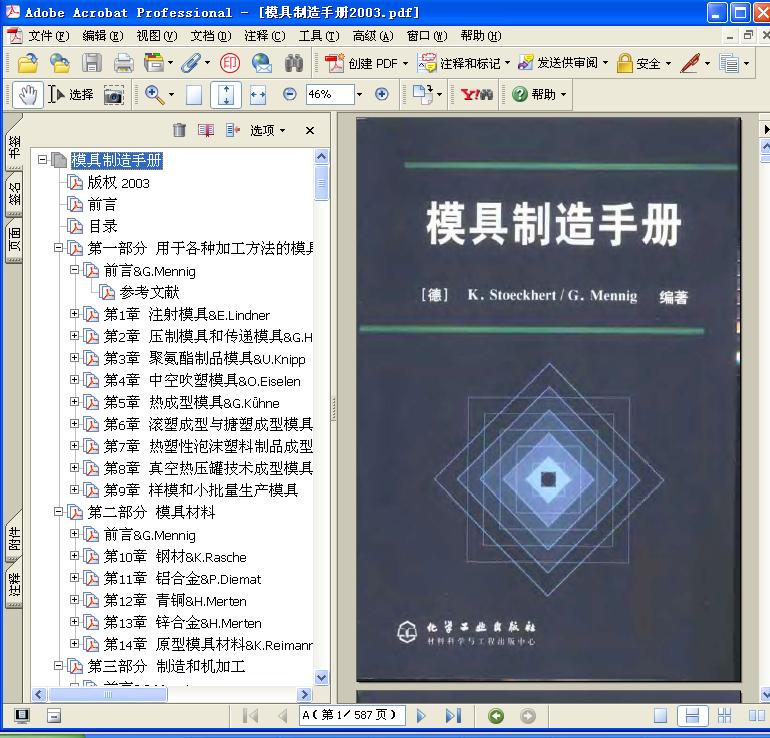This screenshot has height=738, width=770.
Task: Open the 安全 dropdown
Action: [x=668, y=63]
